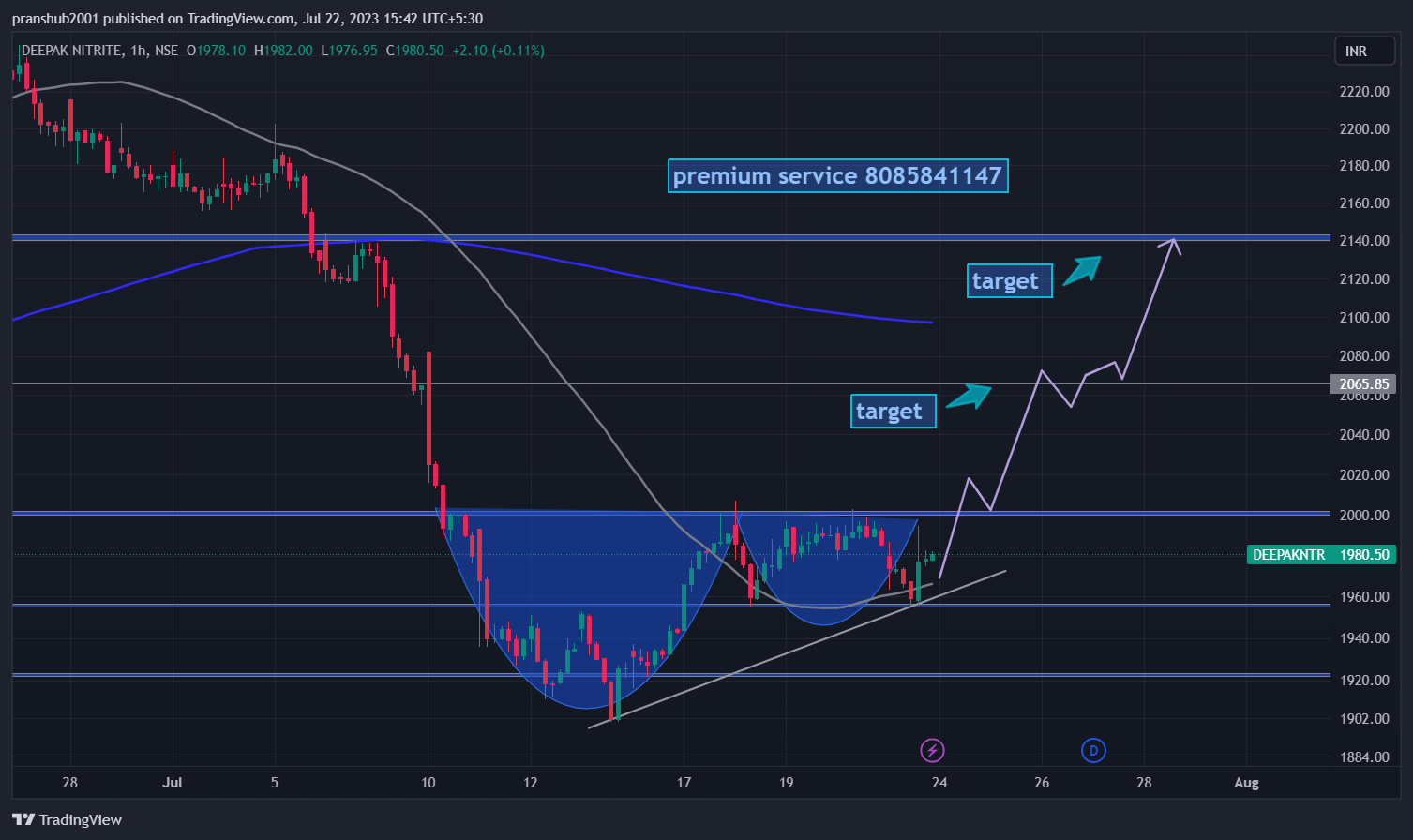Click the 1h interval label
1413x840 pixels.
pos(139,51)
